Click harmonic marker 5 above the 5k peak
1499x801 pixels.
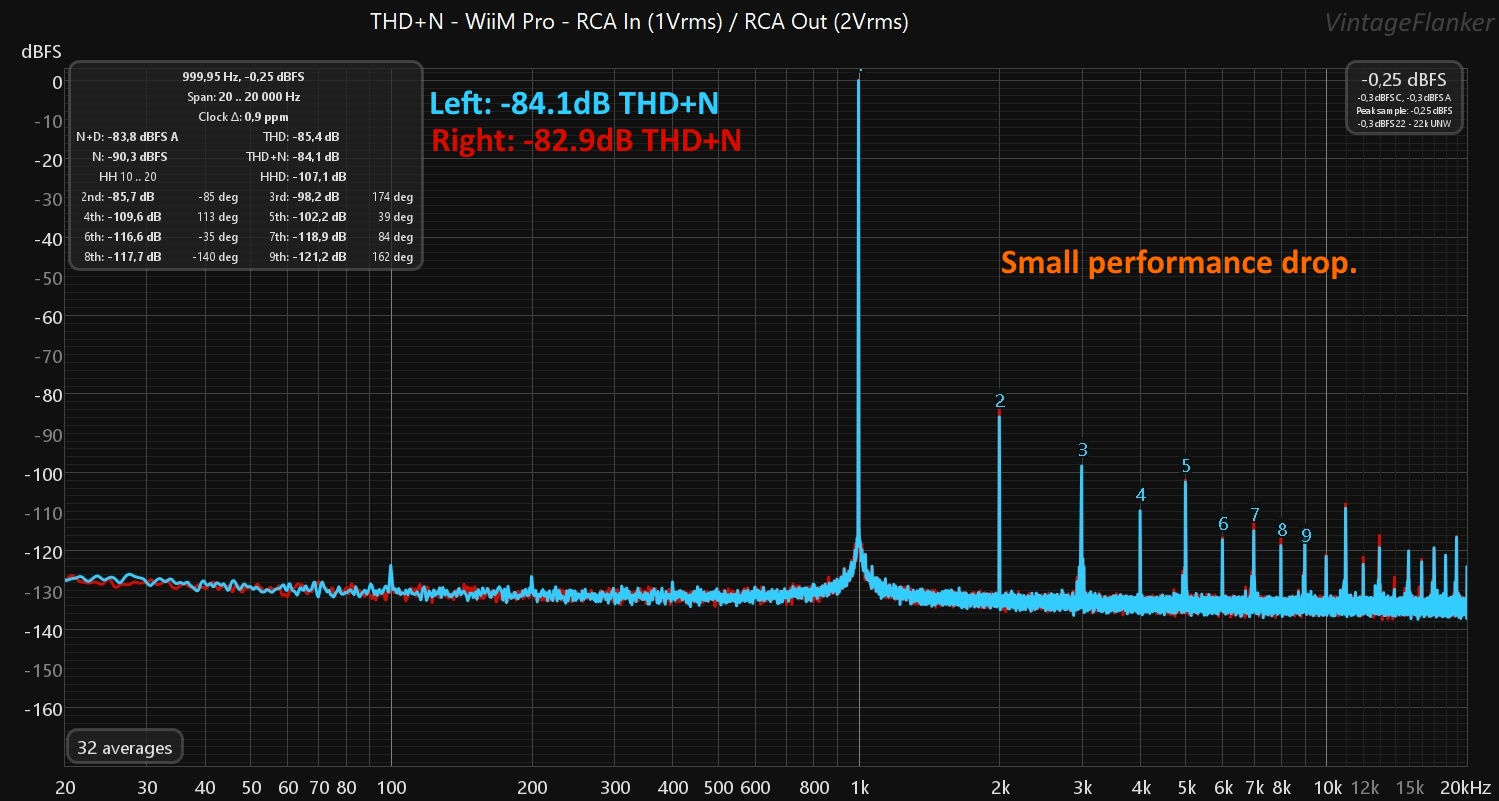tap(1186, 466)
